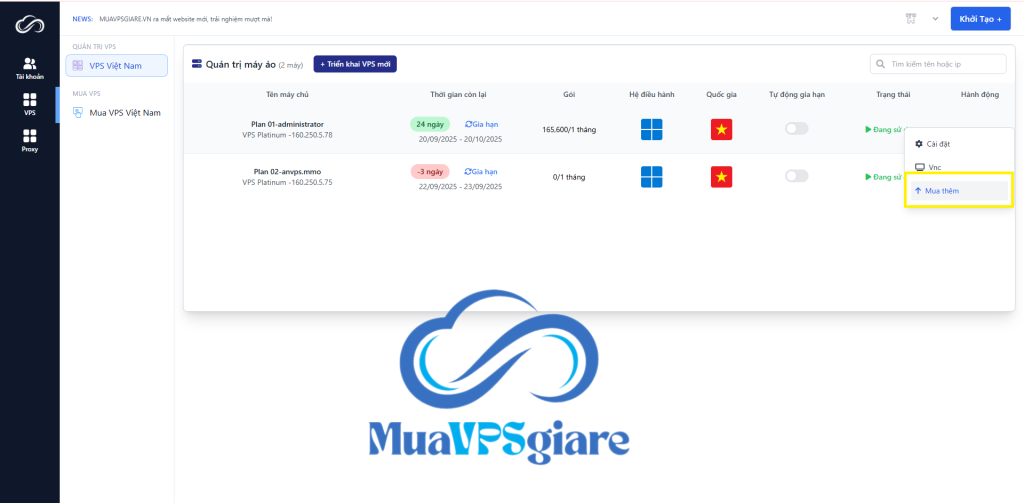Click the Vietnam flag for Plan 02-anvps.mmo

tap(722, 177)
